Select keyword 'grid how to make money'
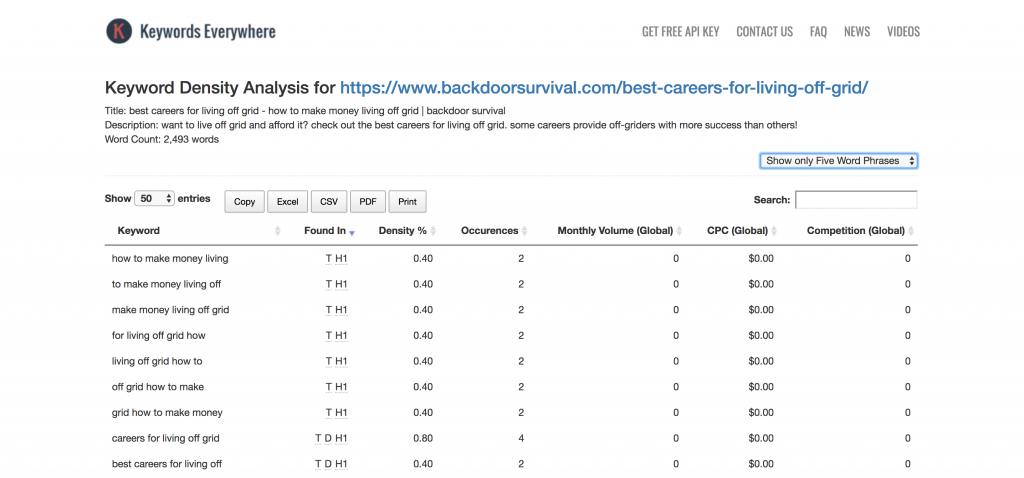The image size is (1024, 478). pyautogui.click(x=167, y=413)
